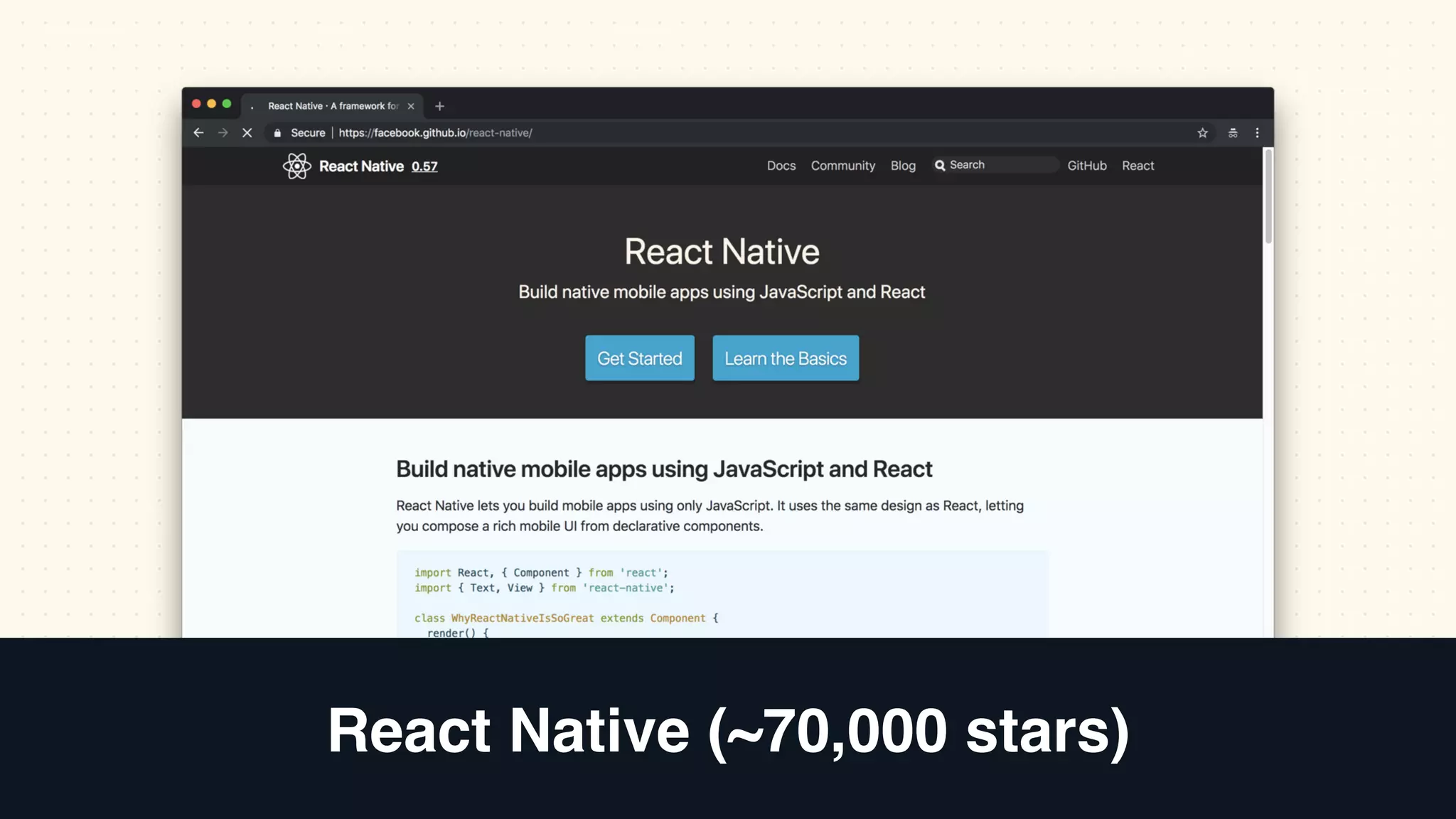
Task: Click the search magnifier icon
Action: coord(940,165)
